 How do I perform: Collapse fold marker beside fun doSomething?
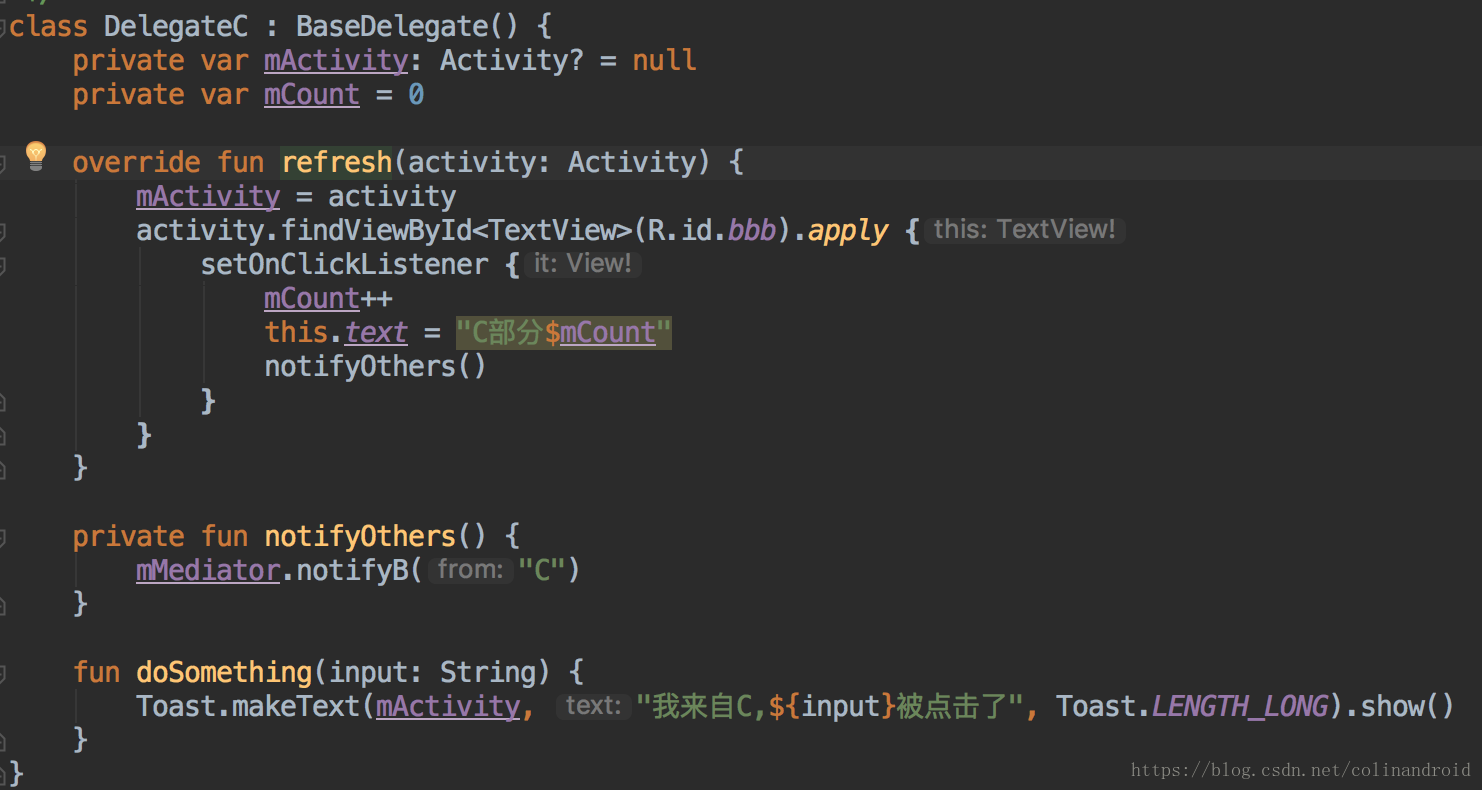coord(3,673)
